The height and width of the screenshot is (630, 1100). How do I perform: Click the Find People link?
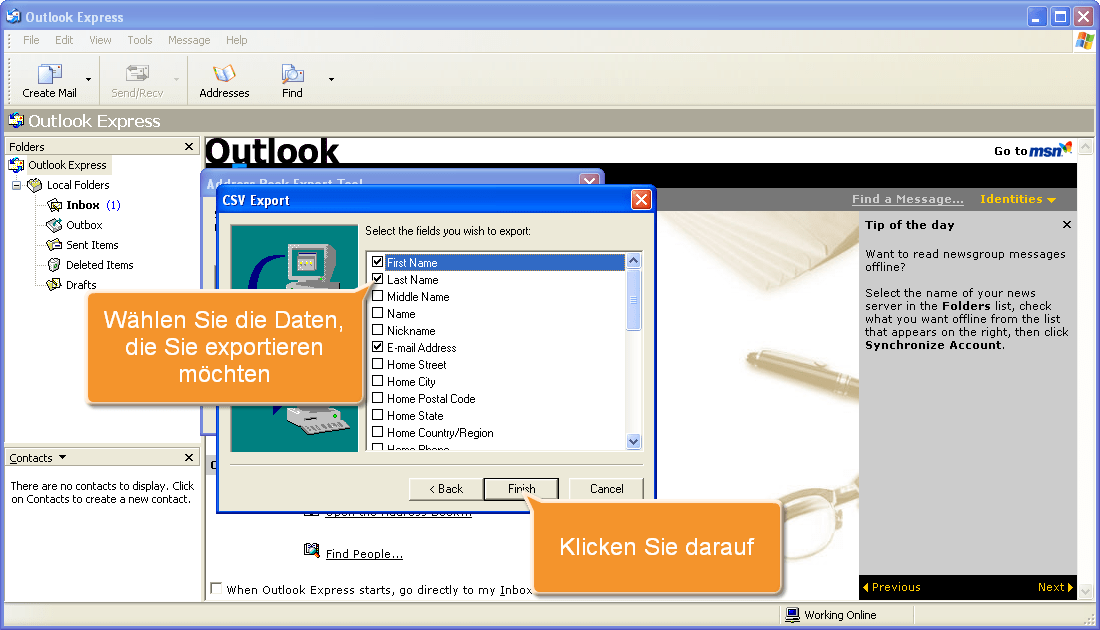[x=364, y=554]
